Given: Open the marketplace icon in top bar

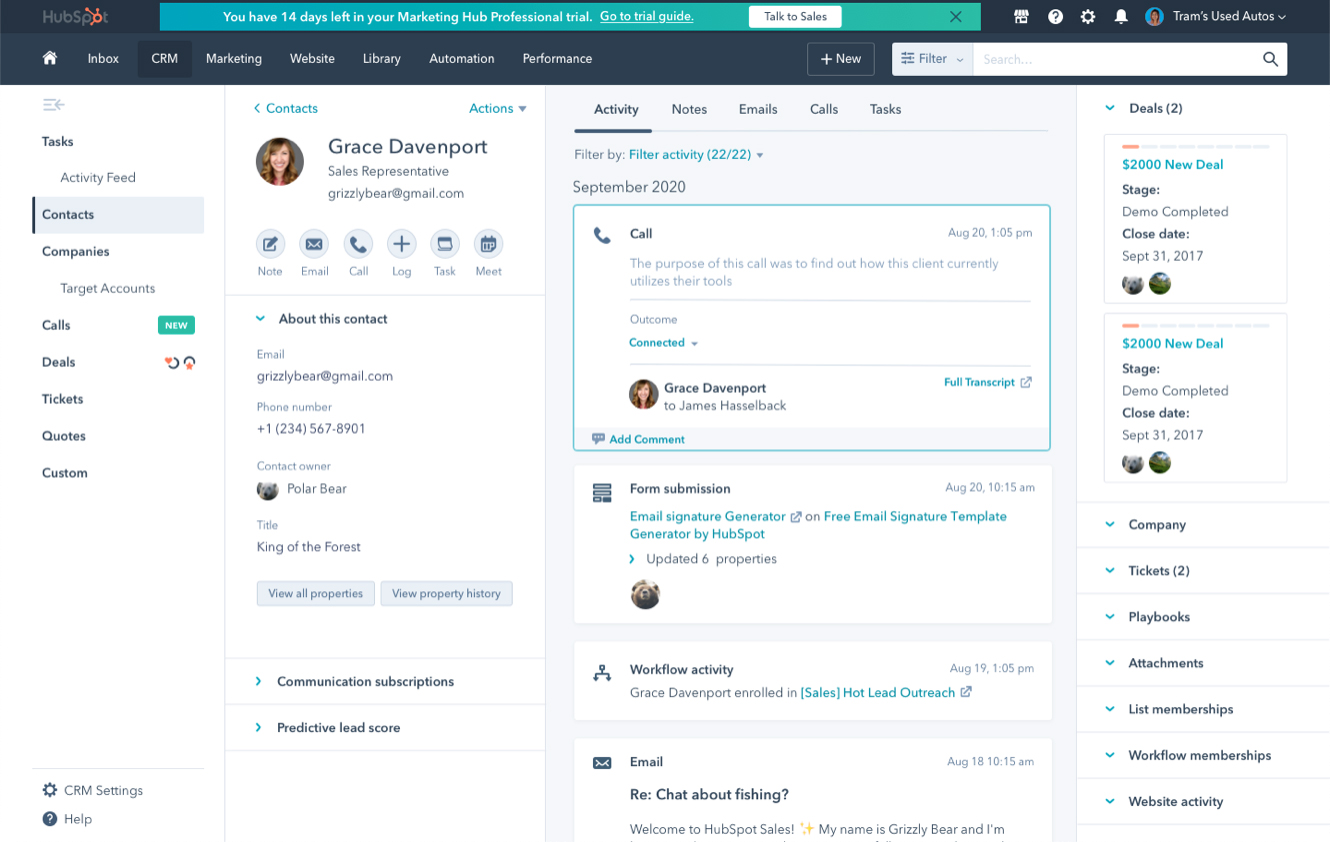Looking at the screenshot, I should 1021,17.
